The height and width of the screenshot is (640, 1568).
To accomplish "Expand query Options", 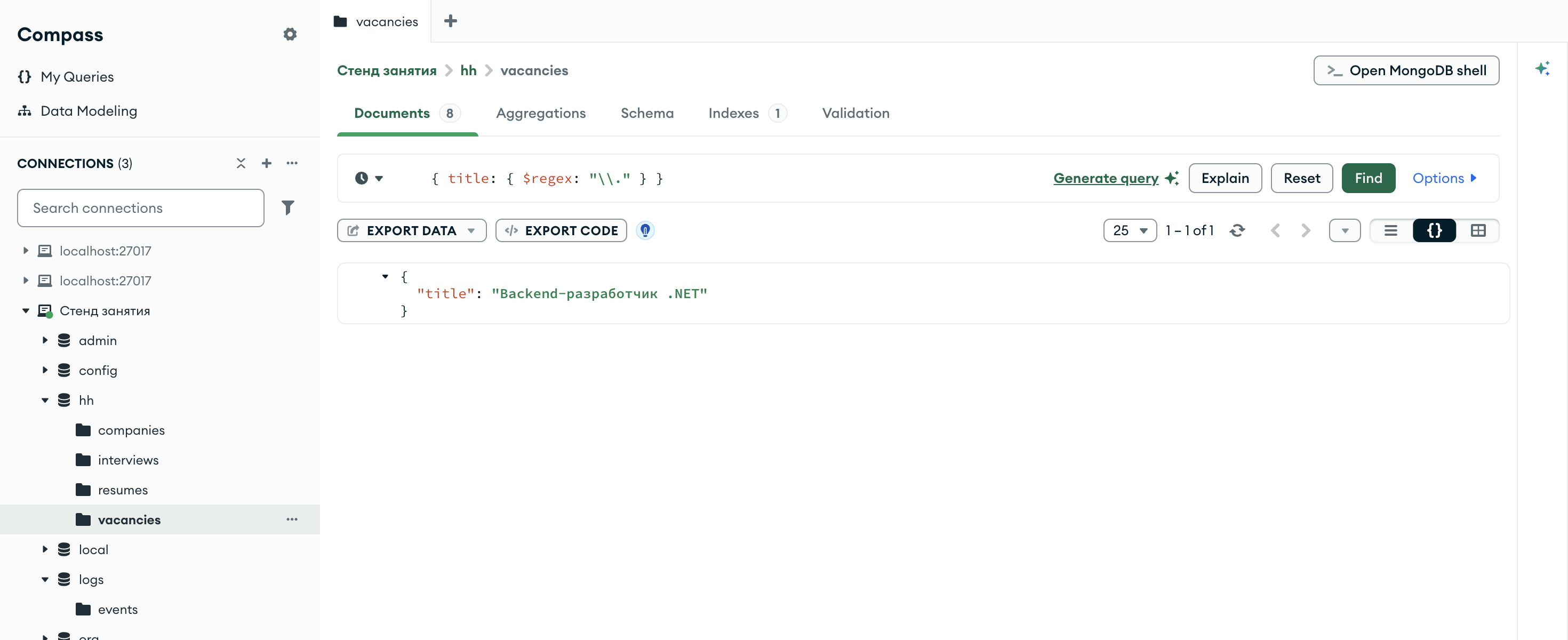I will 1444,179.
